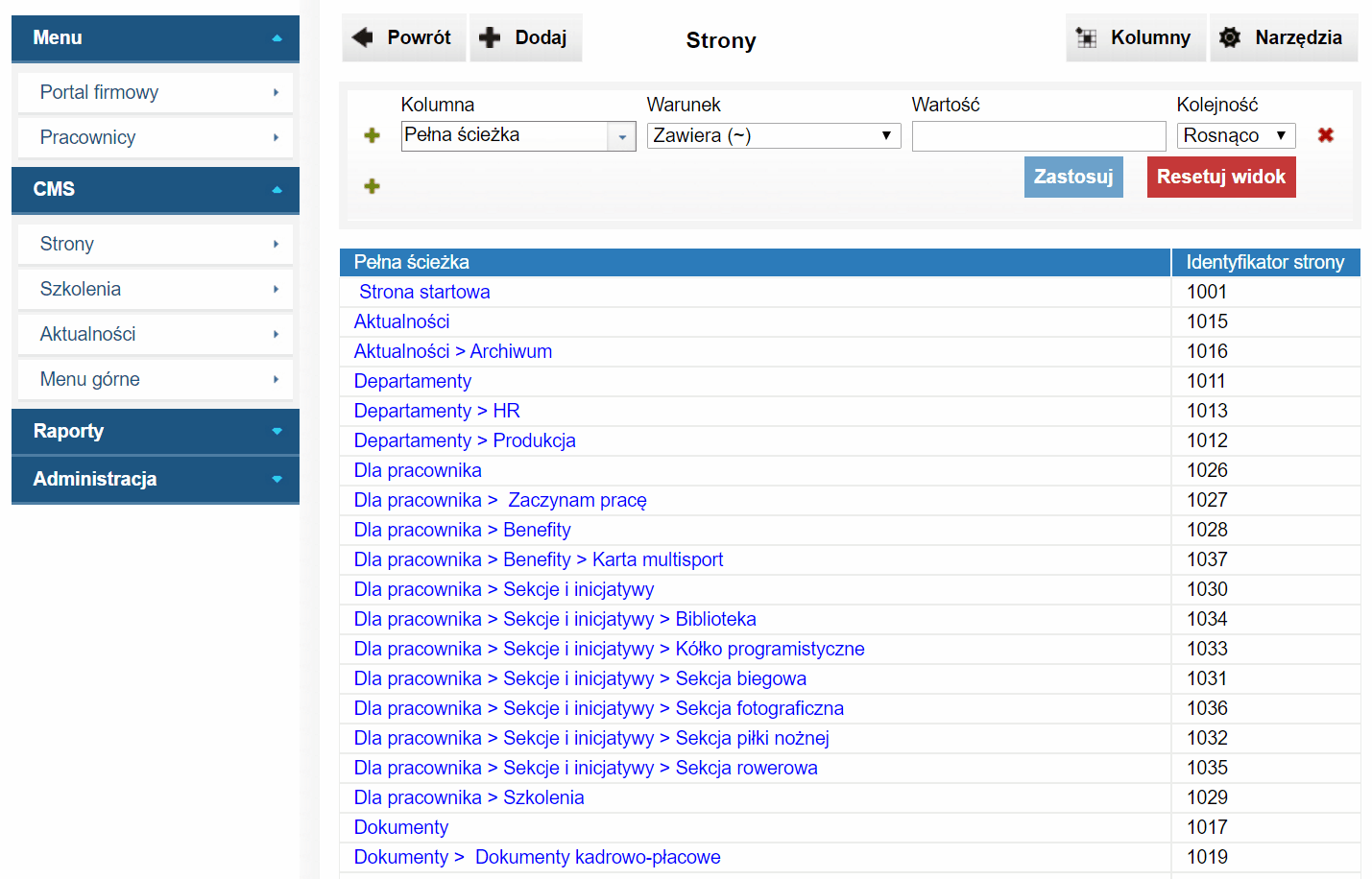Screen dimensions: 1372x879
Task: Click the Dodaj plus button
Action: (525, 38)
